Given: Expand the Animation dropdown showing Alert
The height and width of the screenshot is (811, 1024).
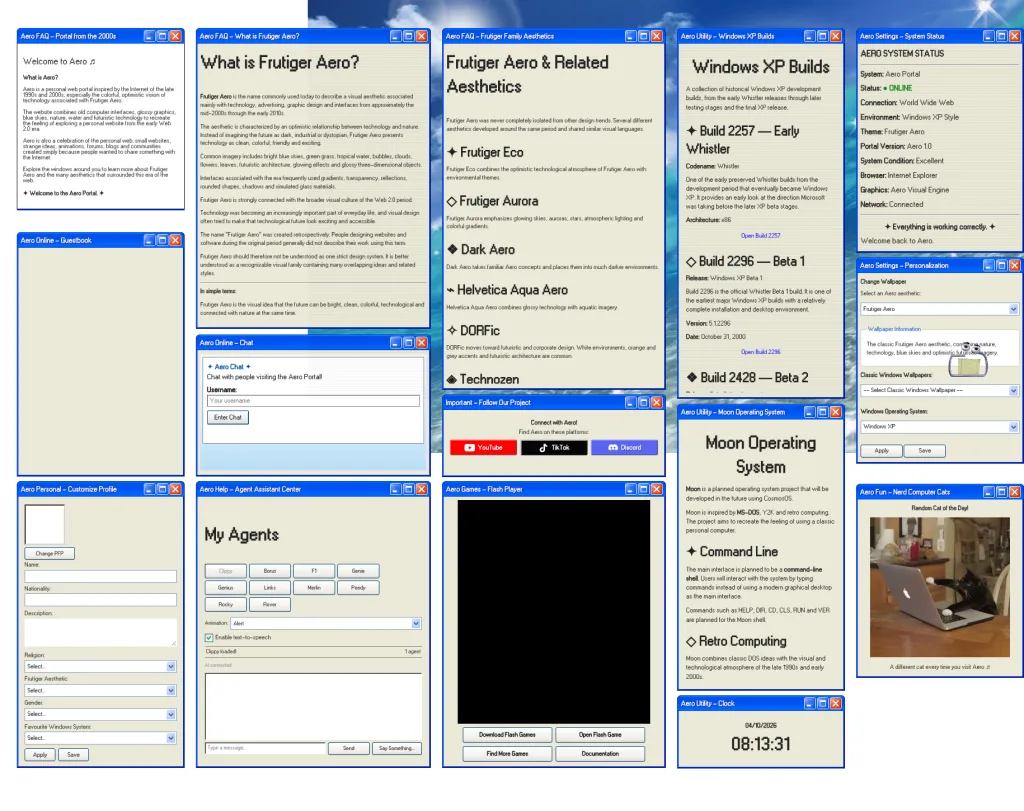Looking at the screenshot, I should tap(326, 624).
